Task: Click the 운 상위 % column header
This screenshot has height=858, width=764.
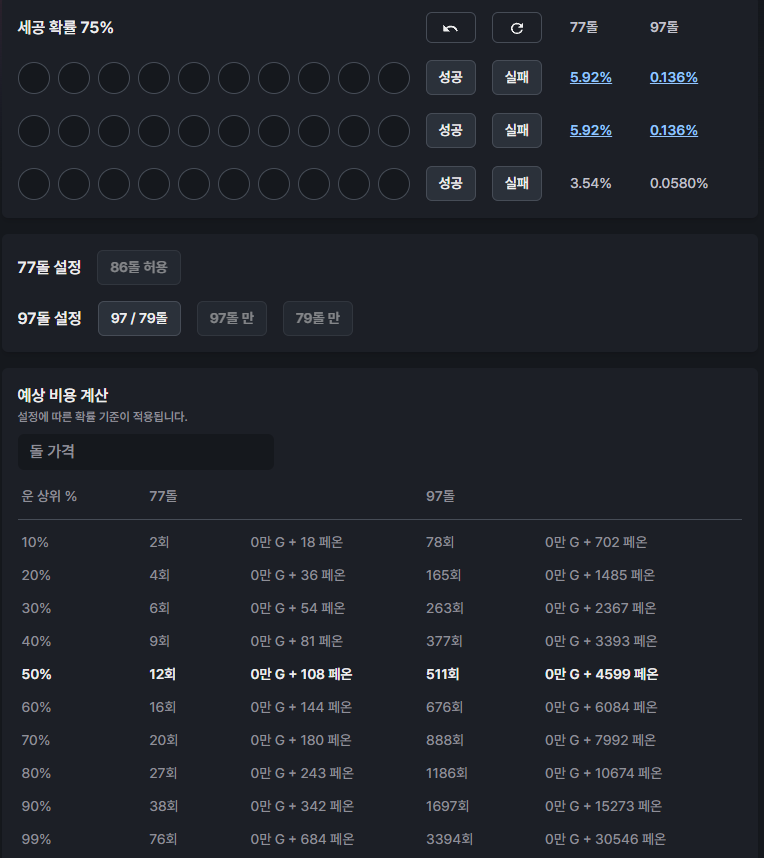Action: click(49, 496)
